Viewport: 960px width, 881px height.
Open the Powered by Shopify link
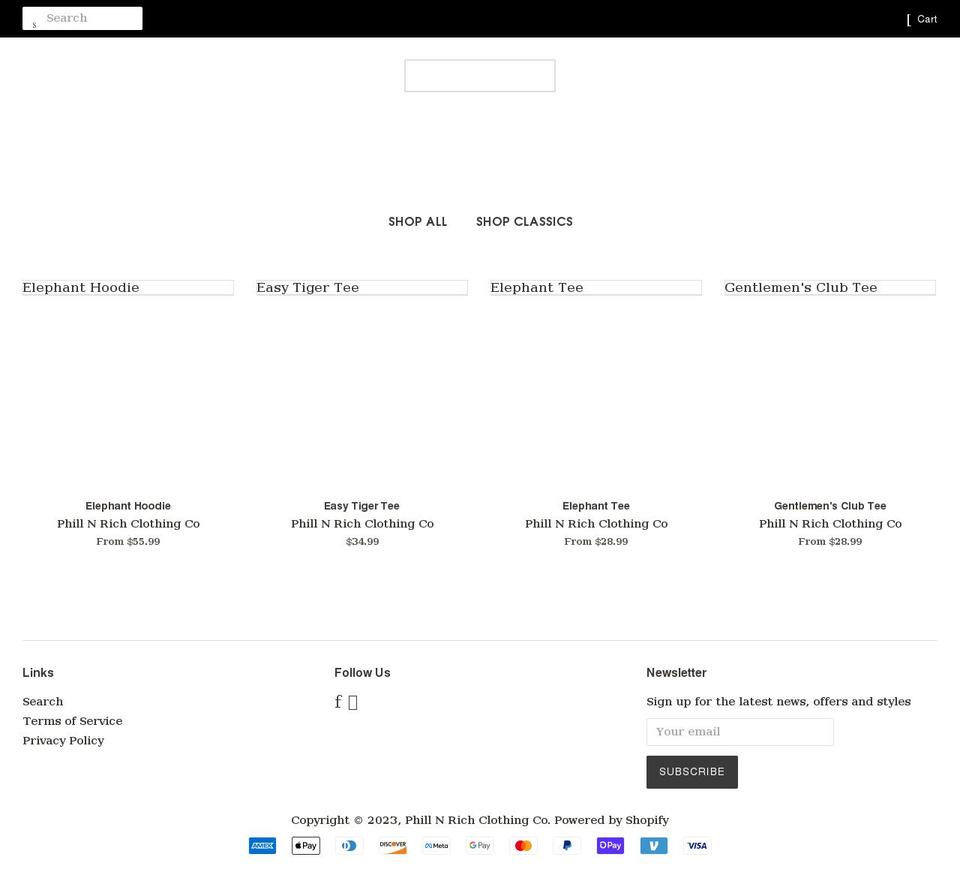point(611,820)
